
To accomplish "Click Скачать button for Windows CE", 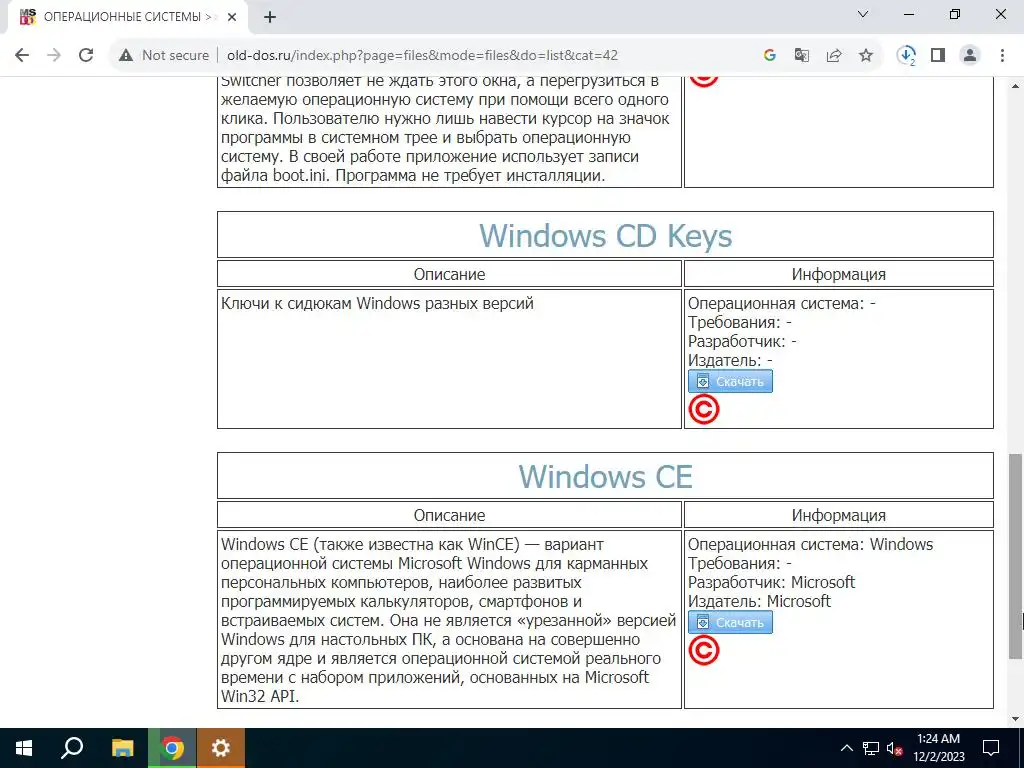I will [730, 622].
